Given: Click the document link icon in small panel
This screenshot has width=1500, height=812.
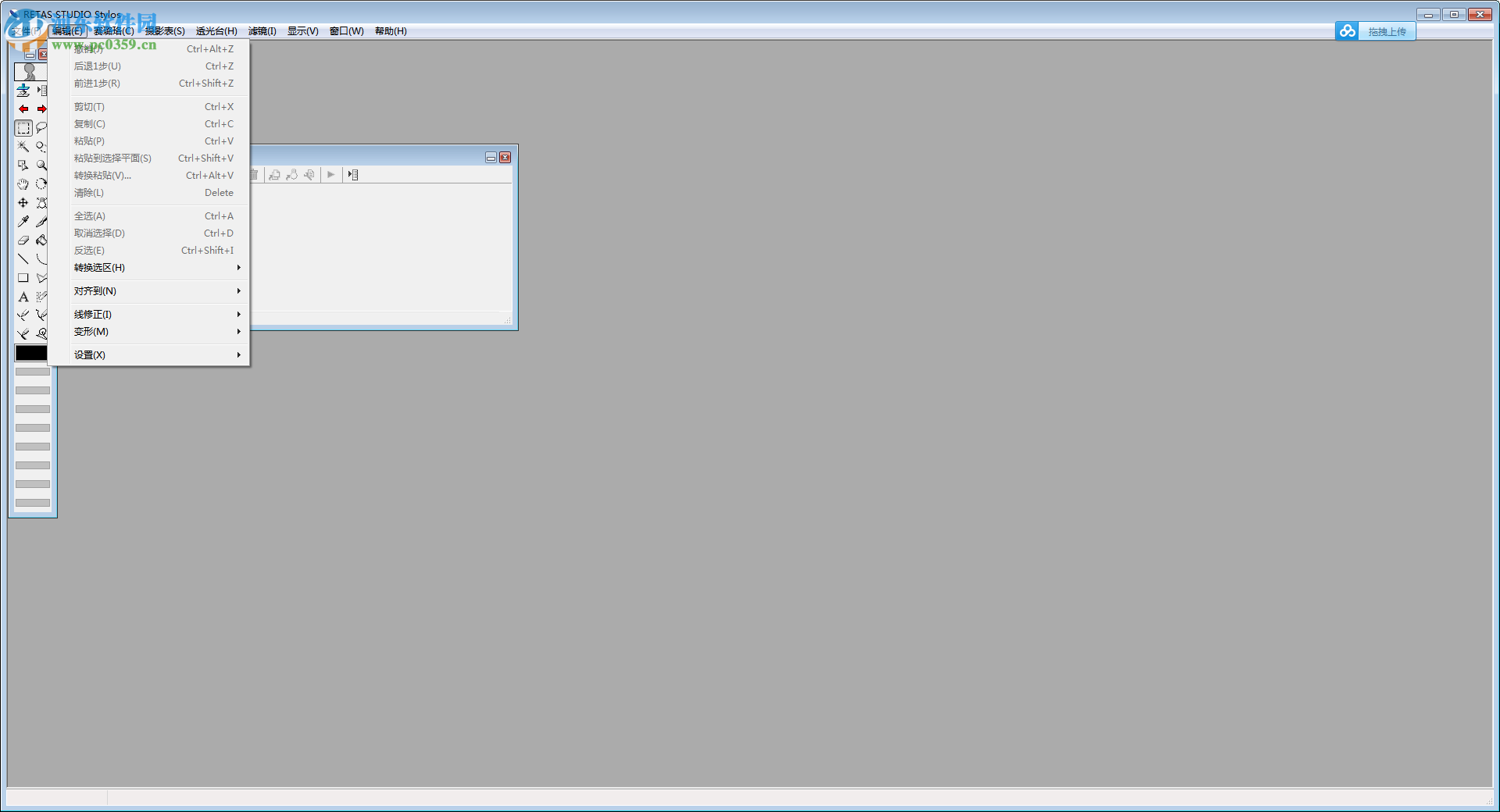Looking at the screenshot, I should [309, 175].
